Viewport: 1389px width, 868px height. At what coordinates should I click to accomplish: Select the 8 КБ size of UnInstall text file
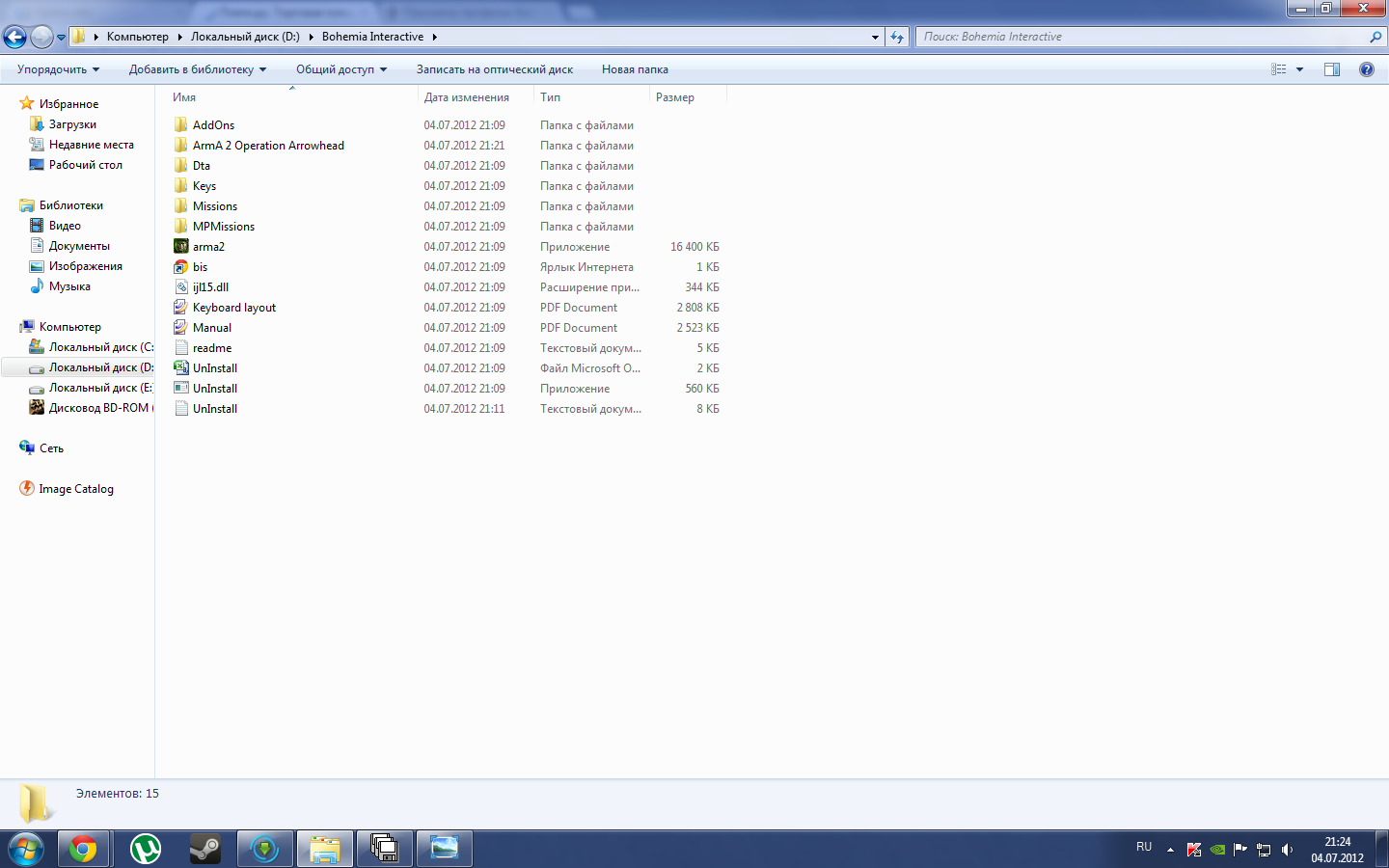(x=708, y=409)
